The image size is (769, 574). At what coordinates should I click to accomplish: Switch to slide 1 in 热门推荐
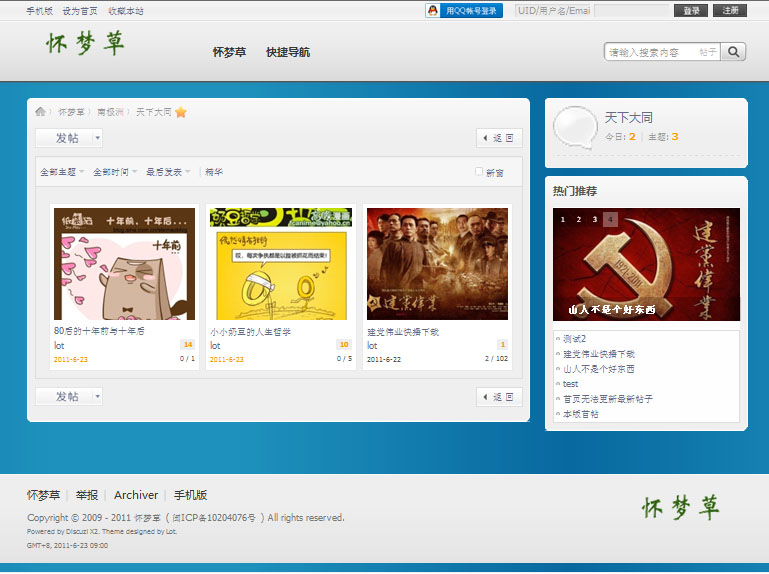(x=563, y=219)
